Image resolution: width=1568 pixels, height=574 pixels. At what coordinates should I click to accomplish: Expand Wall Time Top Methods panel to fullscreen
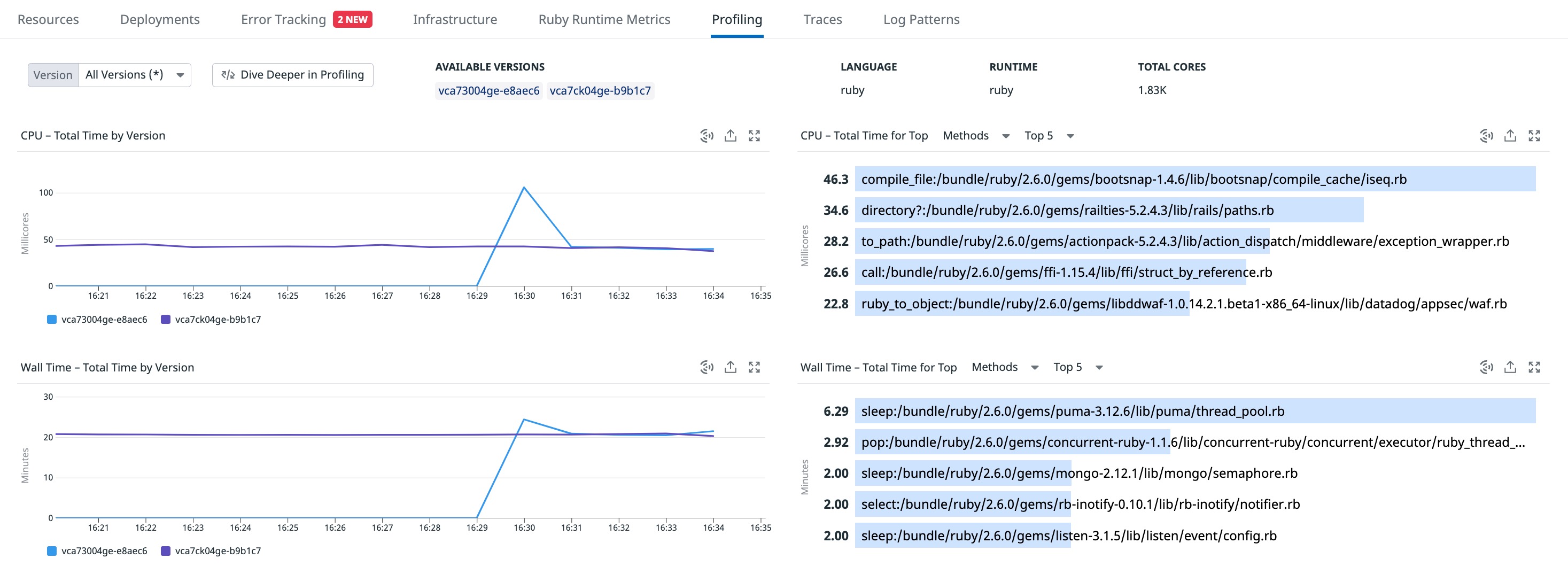tap(1534, 367)
